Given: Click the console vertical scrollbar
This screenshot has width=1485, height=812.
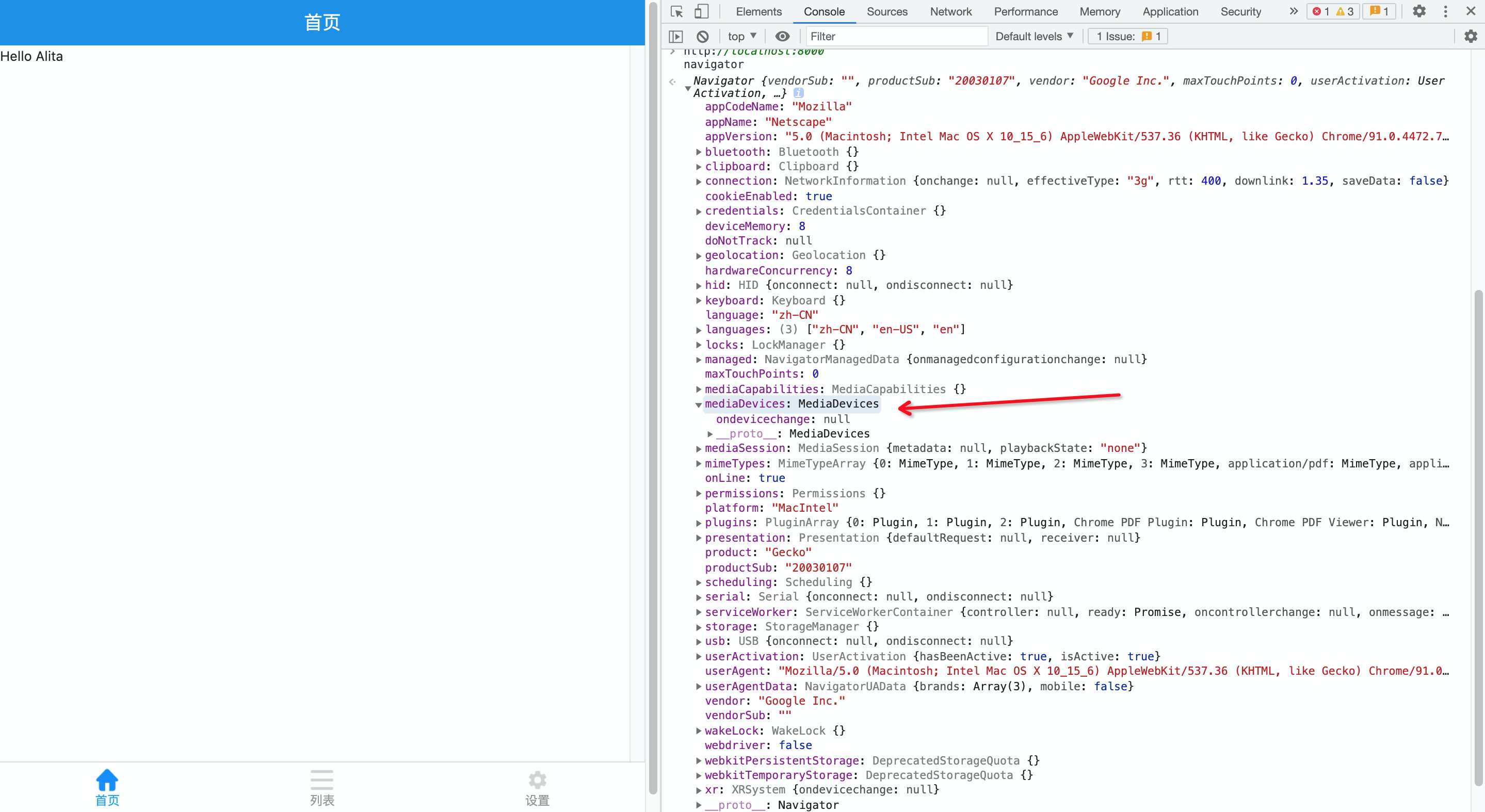Looking at the screenshot, I should 1478,537.
